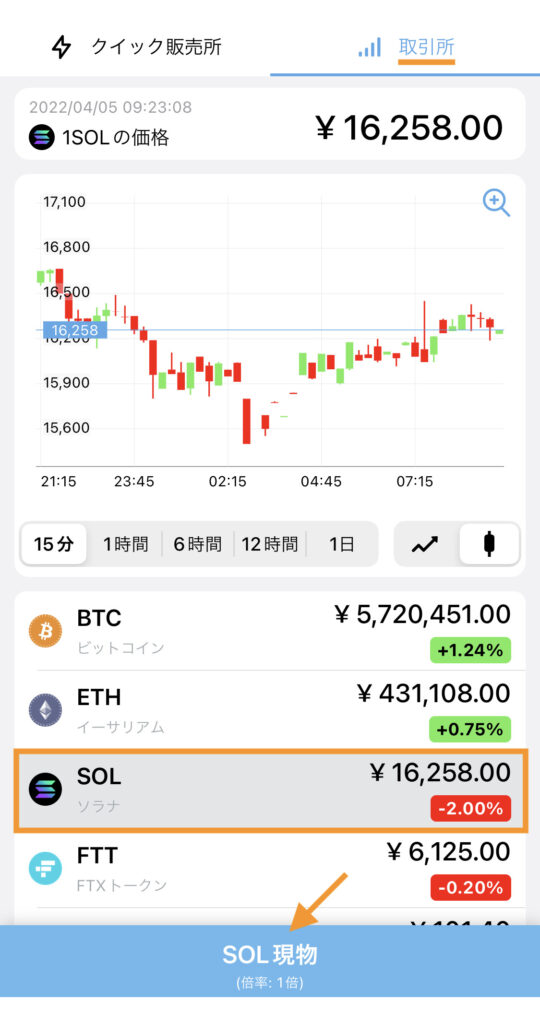The width and height of the screenshot is (540, 1024).
Task: Select the 1時間 chart interval
Action: [125, 544]
